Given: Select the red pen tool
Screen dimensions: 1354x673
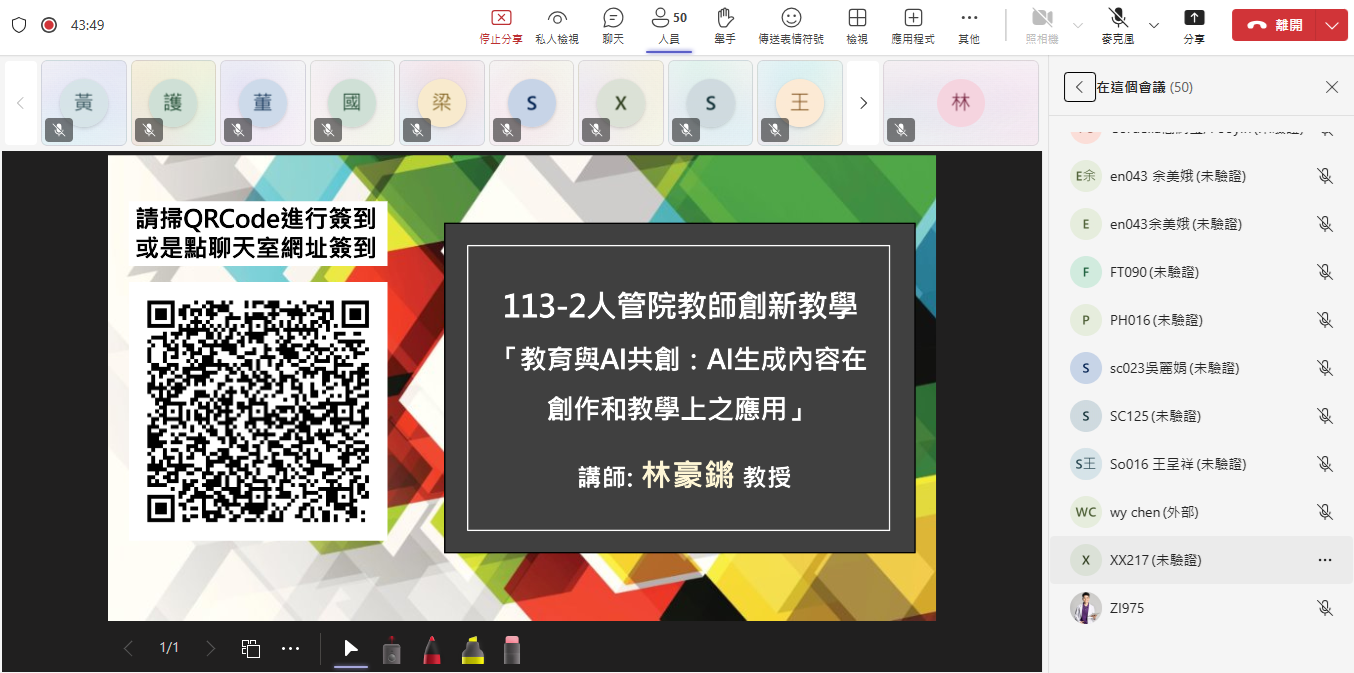Looking at the screenshot, I should tap(432, 650).
